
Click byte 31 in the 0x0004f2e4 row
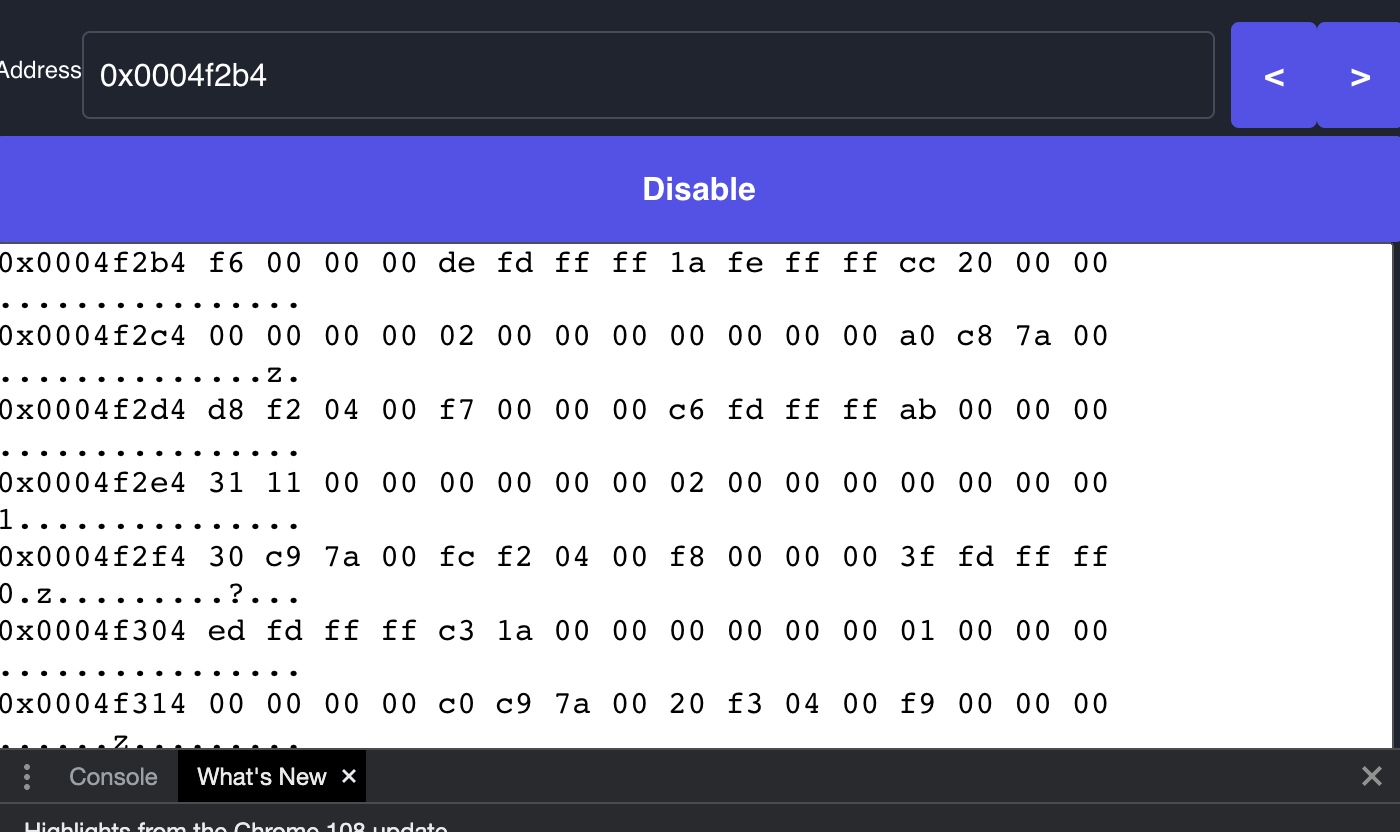click(x=227, y=483)
